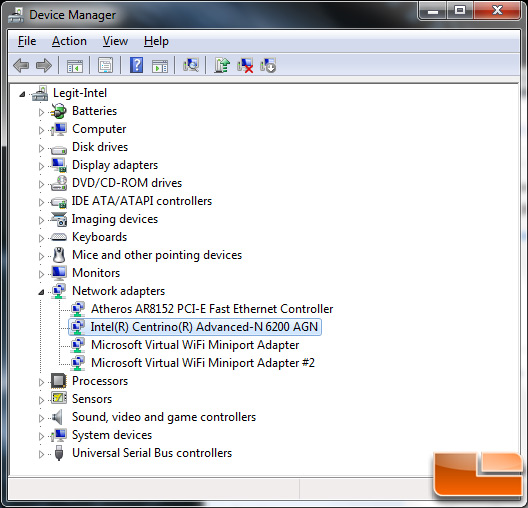Open the Properties toolbar icon
Image resolution: width=528 pixels, height=508 pixels.
point(105,65)
